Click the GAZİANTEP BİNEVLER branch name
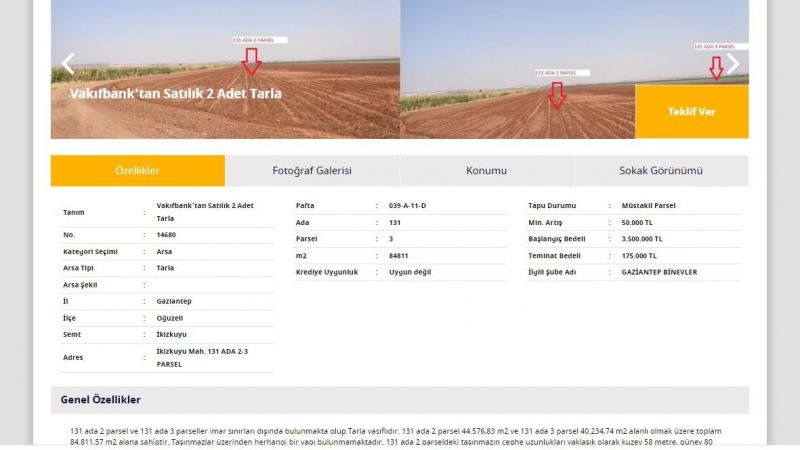This screenshot has height=450, width=800. click(x=659, y=272)
